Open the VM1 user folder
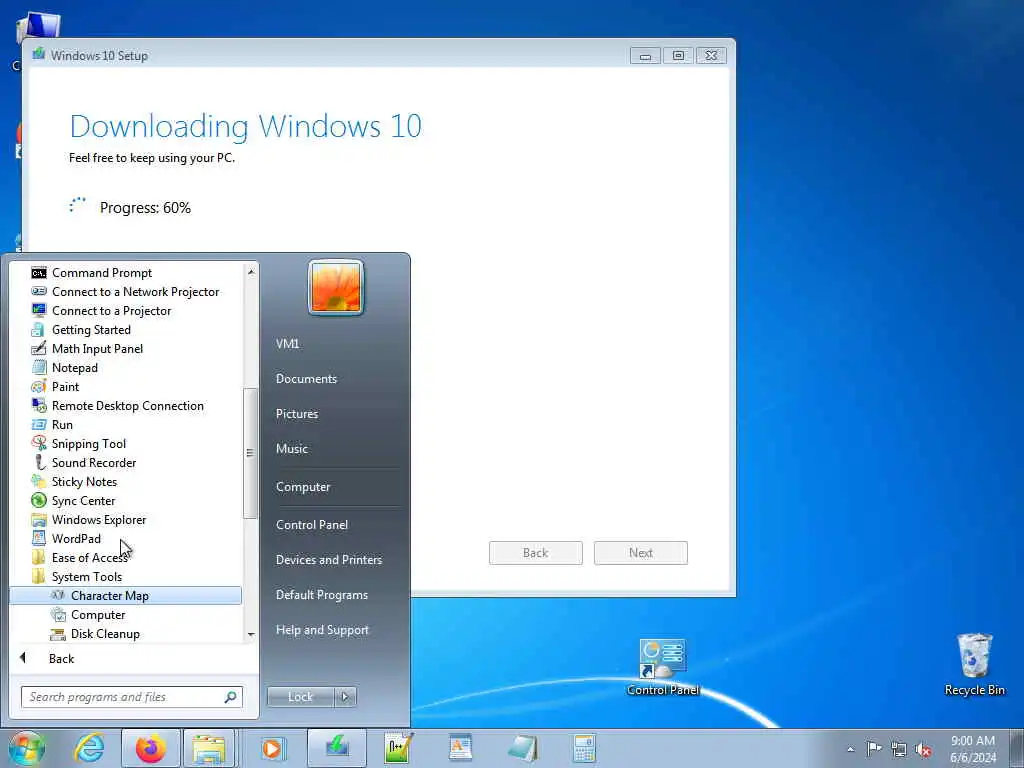The height and width of the screenshot is (768, 1024). coord(287,344)
